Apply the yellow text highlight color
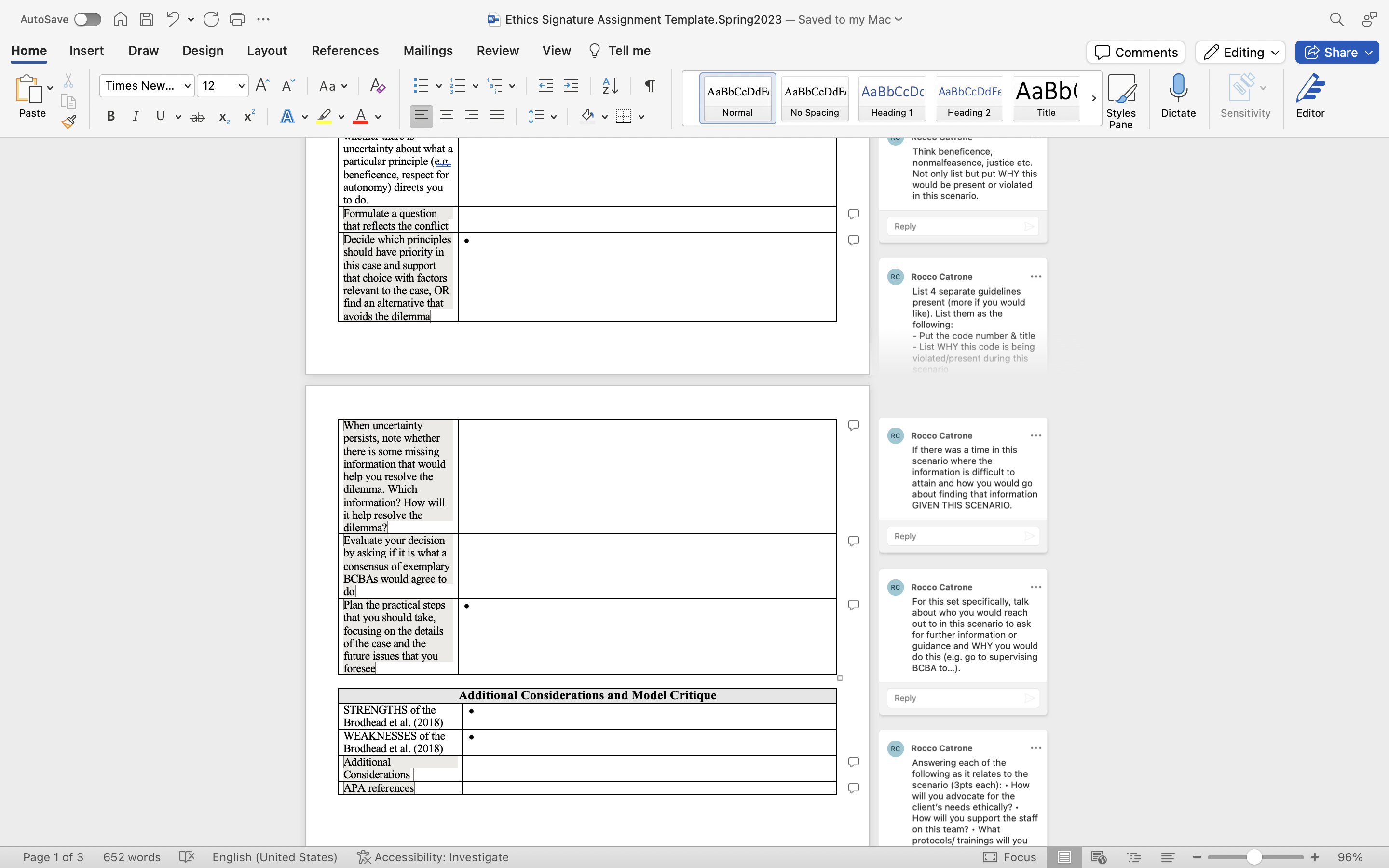Screen dimensions: 1389x868 coord(324,117)
